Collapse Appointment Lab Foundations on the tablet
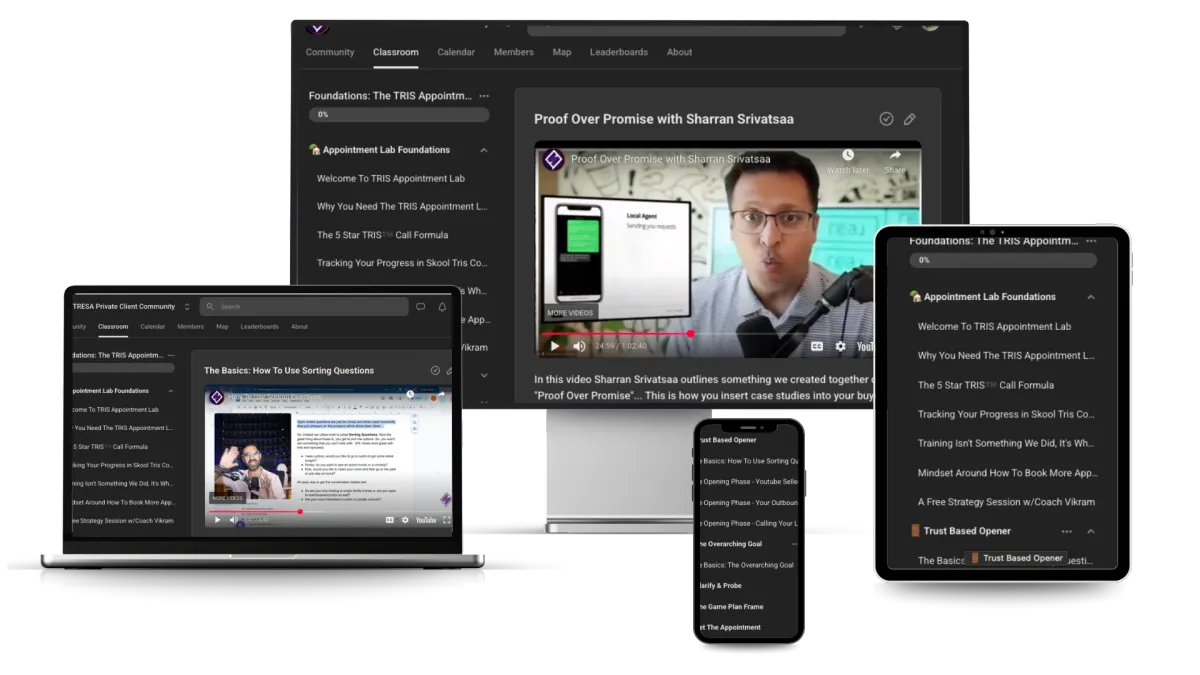Viewport: 1200px width, 675px height. pyautogui.click(x=1091, y=297)
